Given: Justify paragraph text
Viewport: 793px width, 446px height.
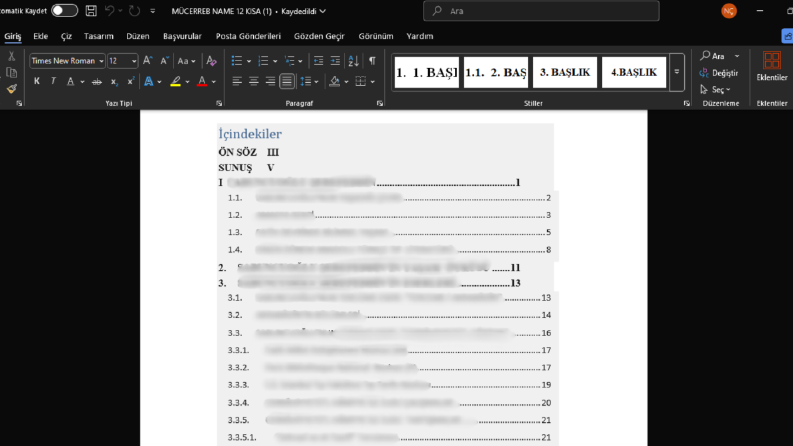Looking at the screenshot, I should tap(287, 81).
